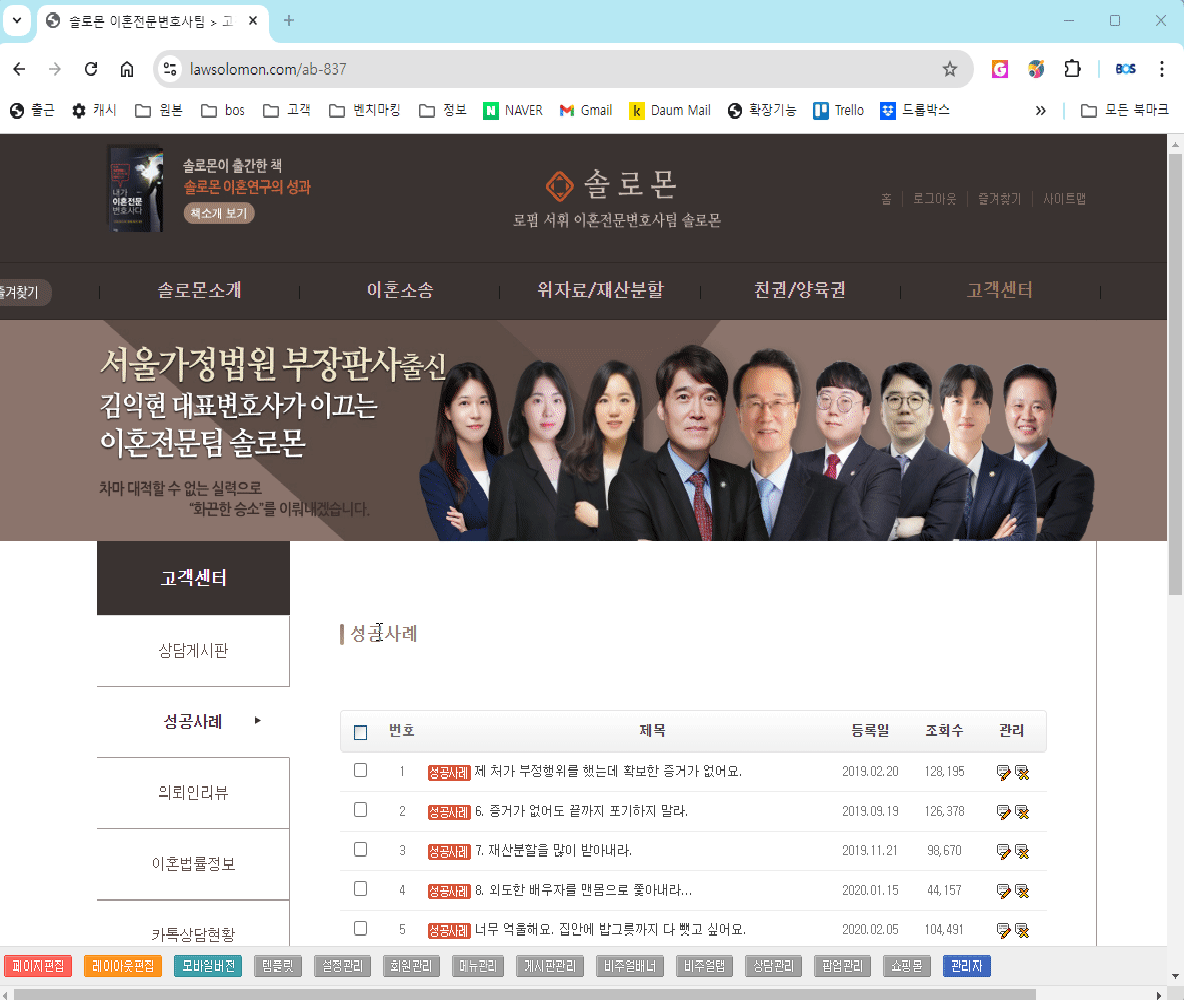Open the Chrome extensions puzzle icon
This screenshot has height=1000, width=1184.
(x=1072, y=69)
